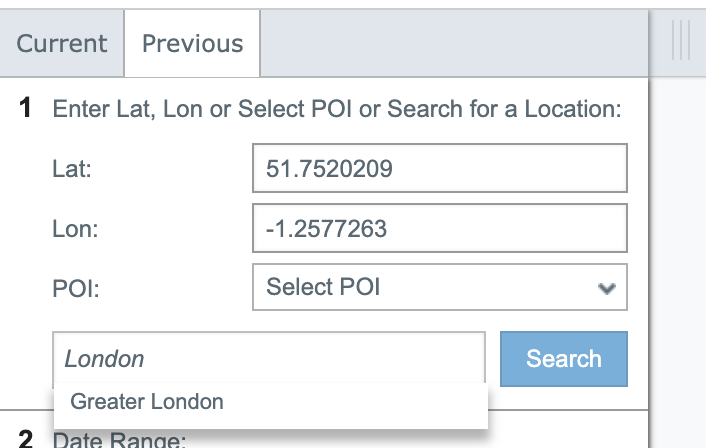Focus the Lon input field
This screenshot has width=706, height=448.
tap(440, 229)
